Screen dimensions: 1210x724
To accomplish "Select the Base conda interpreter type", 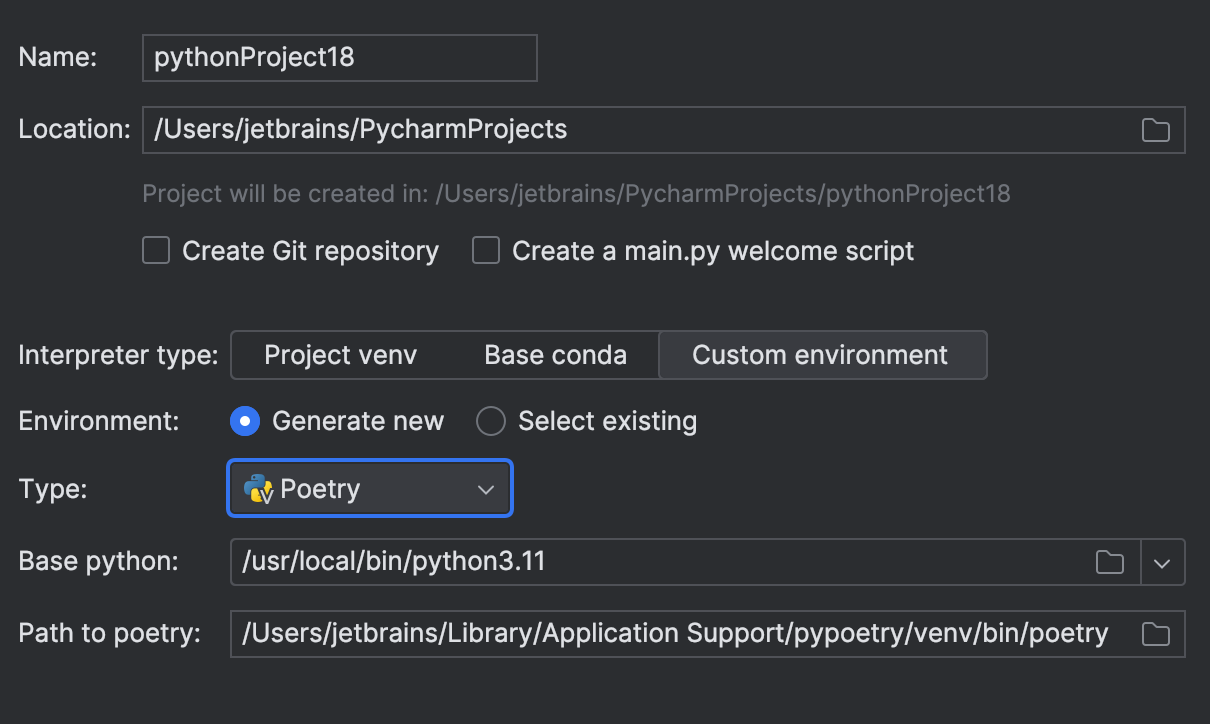I will pos(555,355).
